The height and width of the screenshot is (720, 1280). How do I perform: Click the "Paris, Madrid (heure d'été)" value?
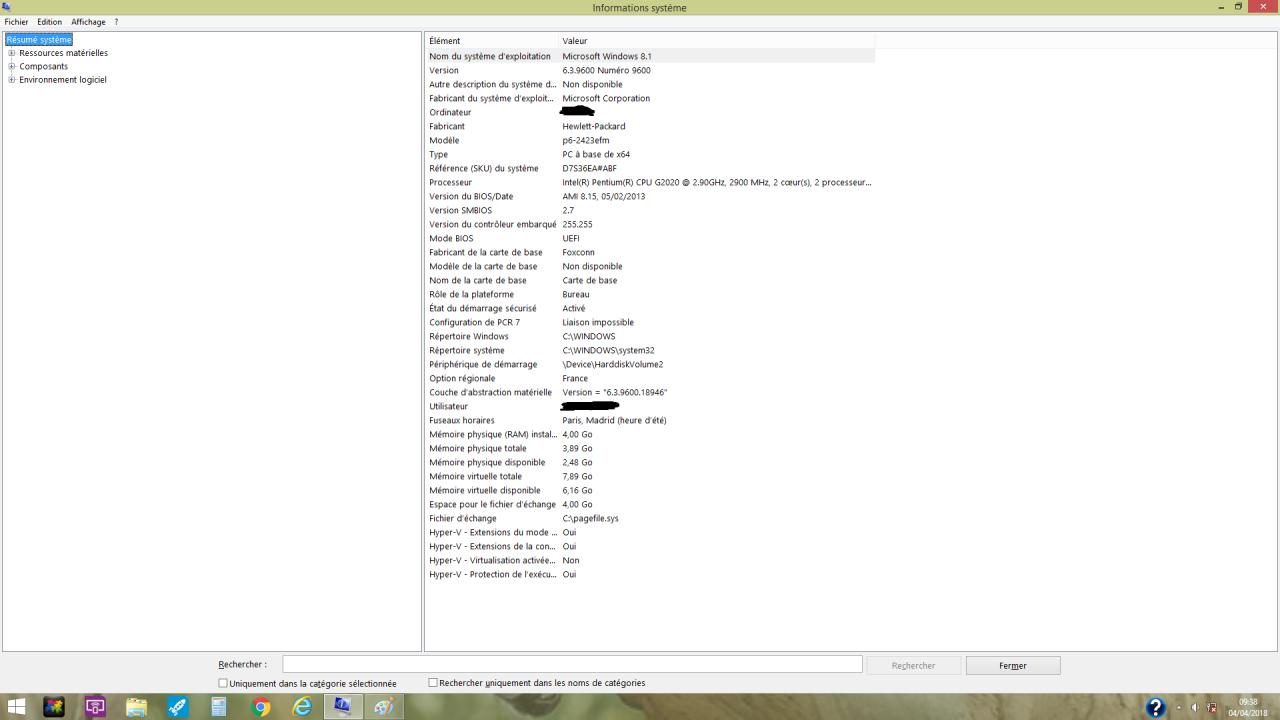click(x=615, y=420)
